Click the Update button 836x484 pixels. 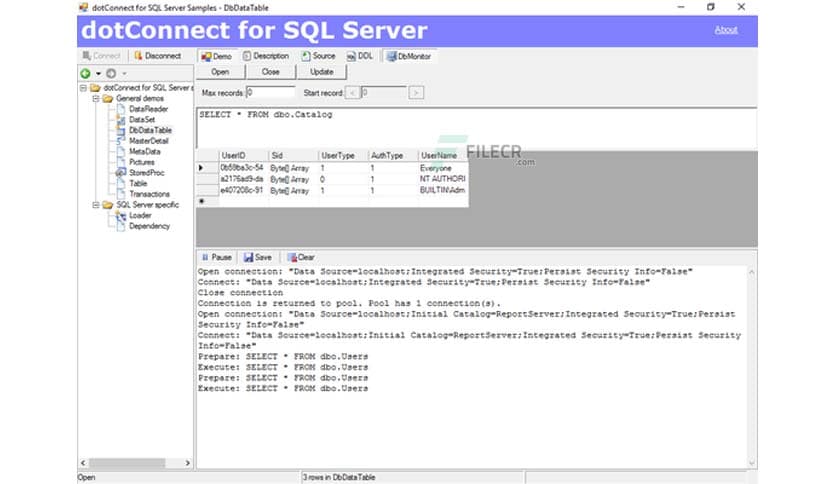pyautogui.click(x=321, y=71)
